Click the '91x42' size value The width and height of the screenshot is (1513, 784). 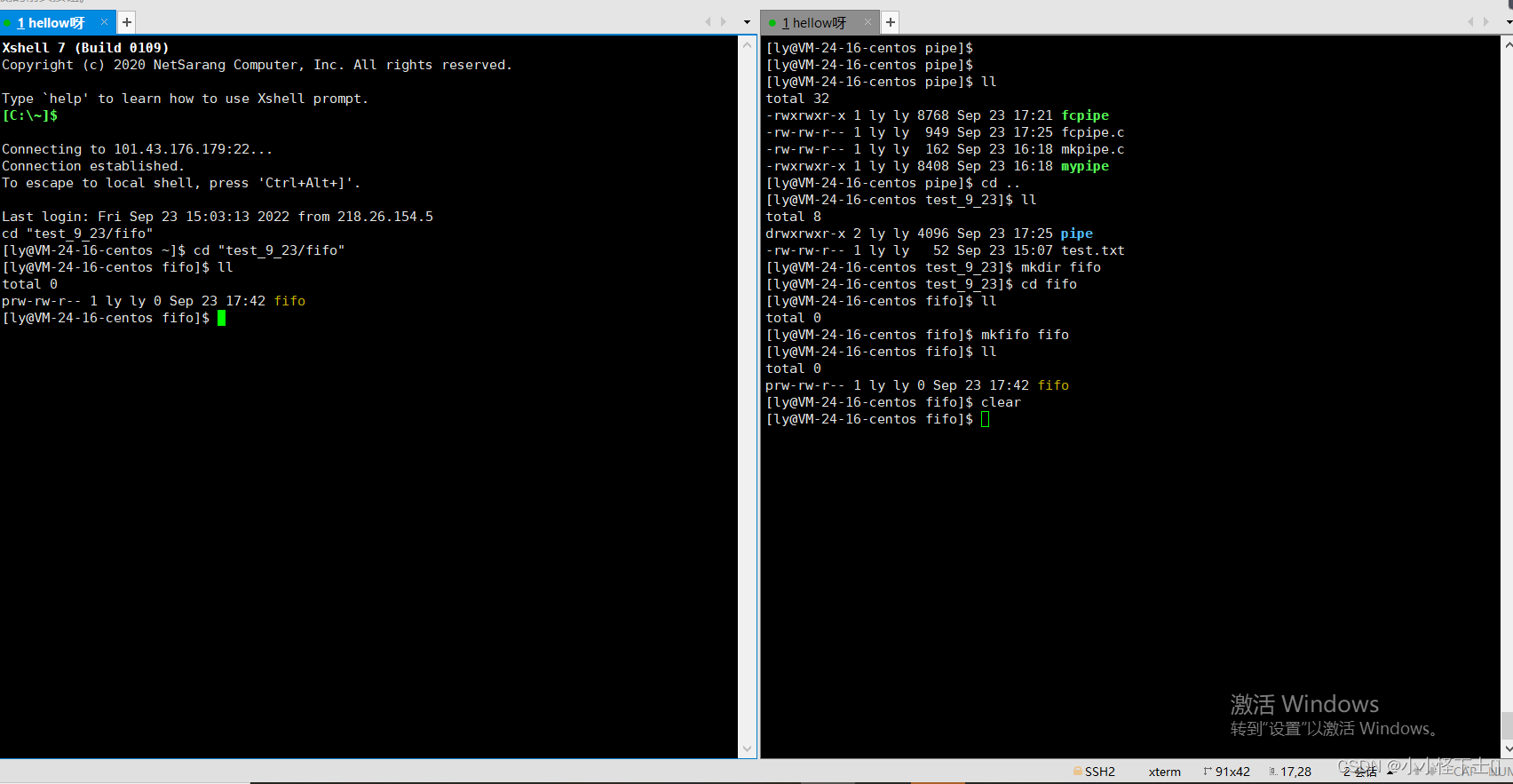click(x=1232, y=772)
